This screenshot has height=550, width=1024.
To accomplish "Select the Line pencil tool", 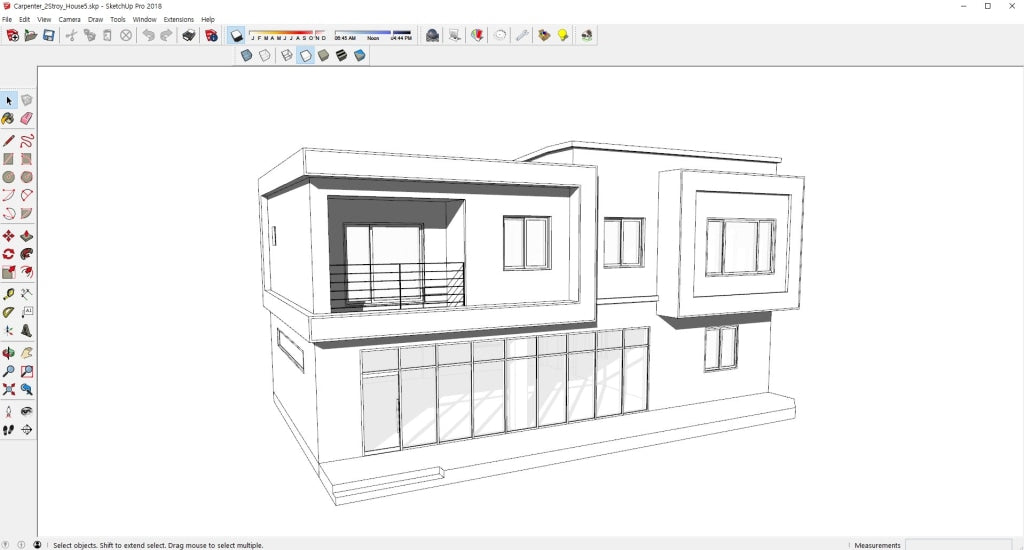I will click(8, 141).
